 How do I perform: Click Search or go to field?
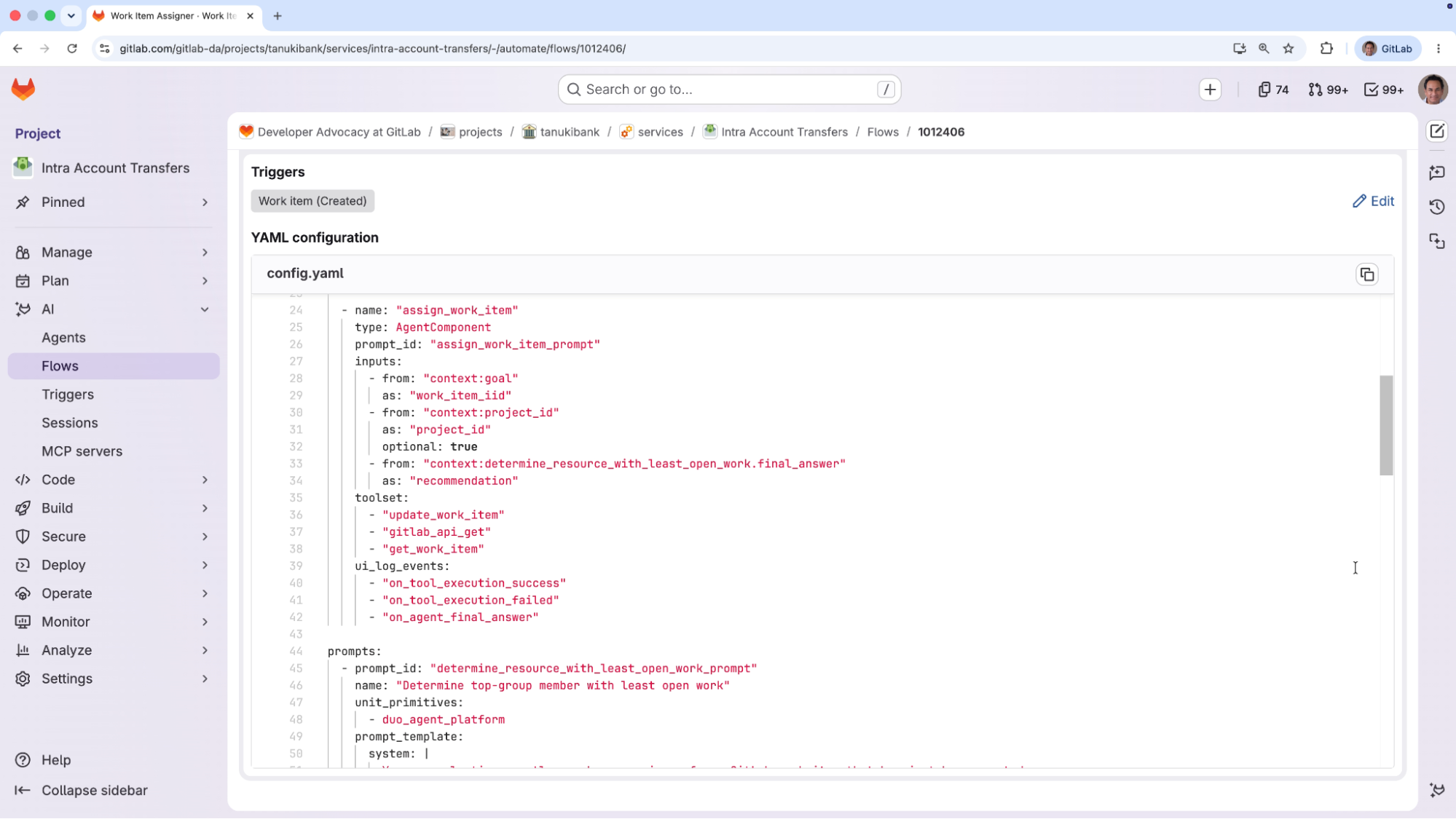tap(729, 90)
